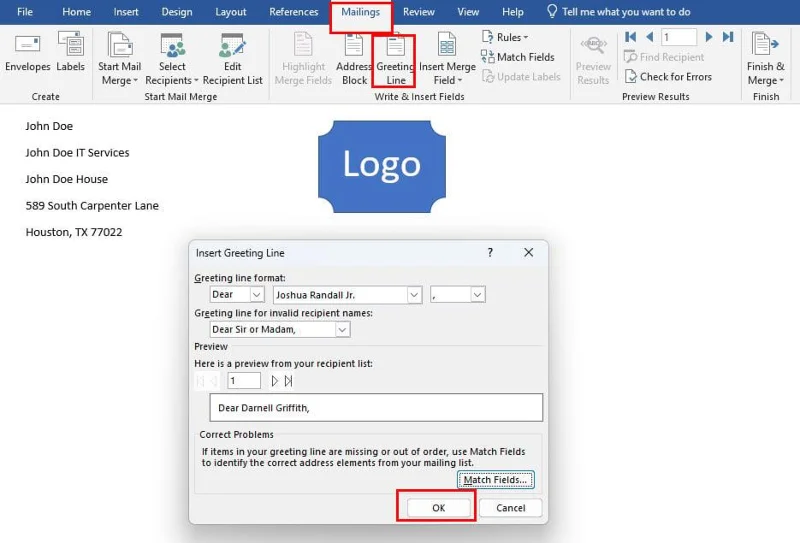Switch to the Insert tab
This screenshot has height=543, width=800.
click(126, 12)
